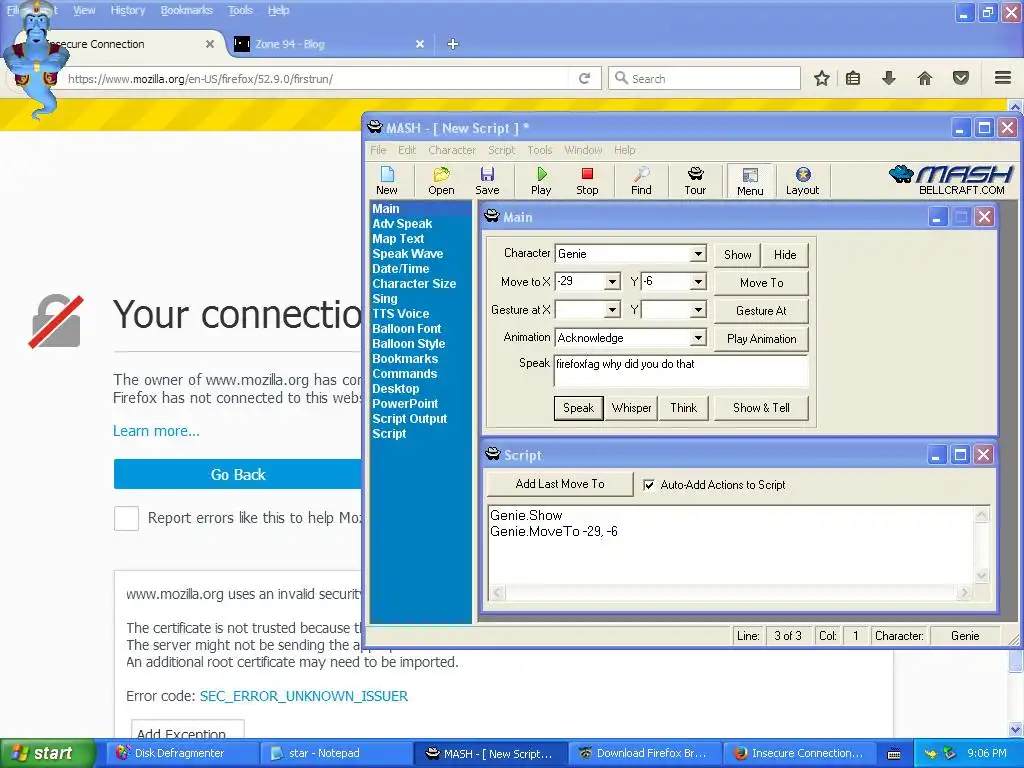Open the Gesture at X dropdown
Viewport: 1024px width, 768px height.
click(x=612, y=310)
